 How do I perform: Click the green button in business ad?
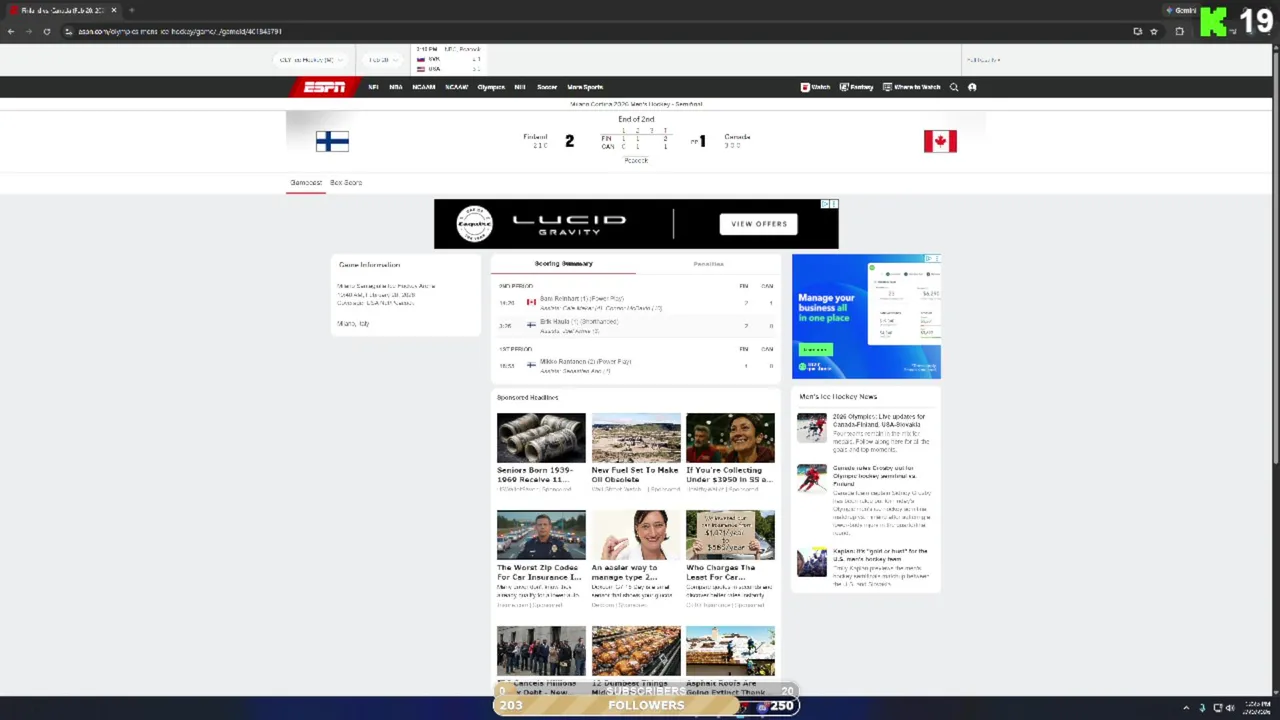[815, 349]
